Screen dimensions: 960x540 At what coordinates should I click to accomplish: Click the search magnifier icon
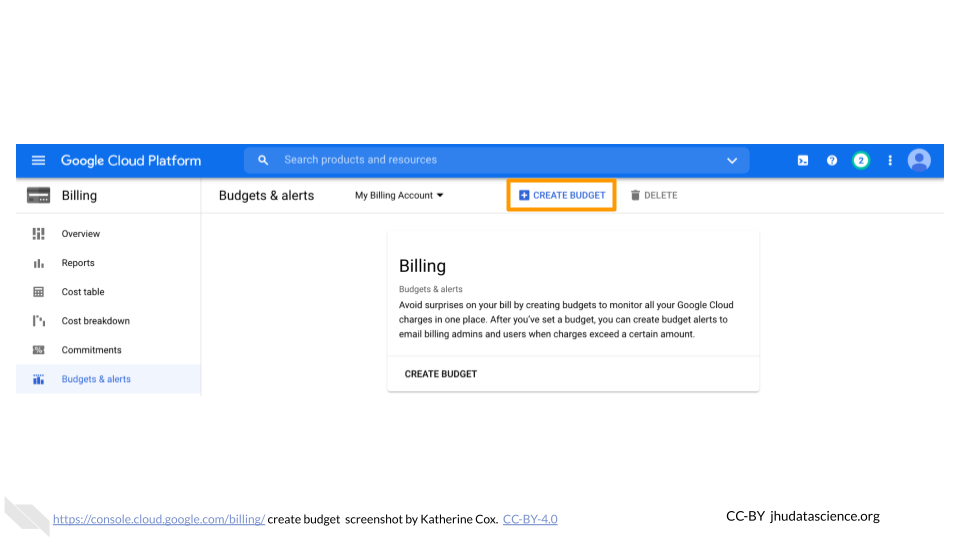[263, 160]
